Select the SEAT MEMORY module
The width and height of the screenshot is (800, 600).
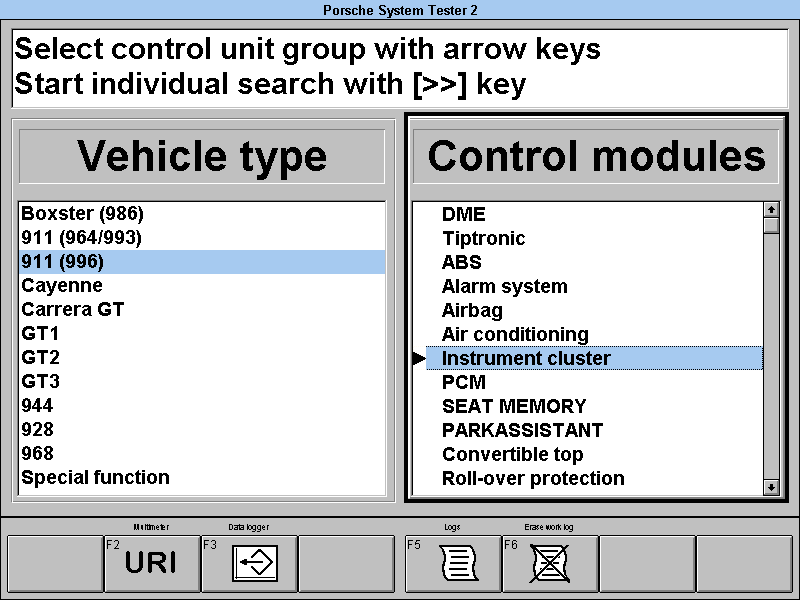coord(594,406)
